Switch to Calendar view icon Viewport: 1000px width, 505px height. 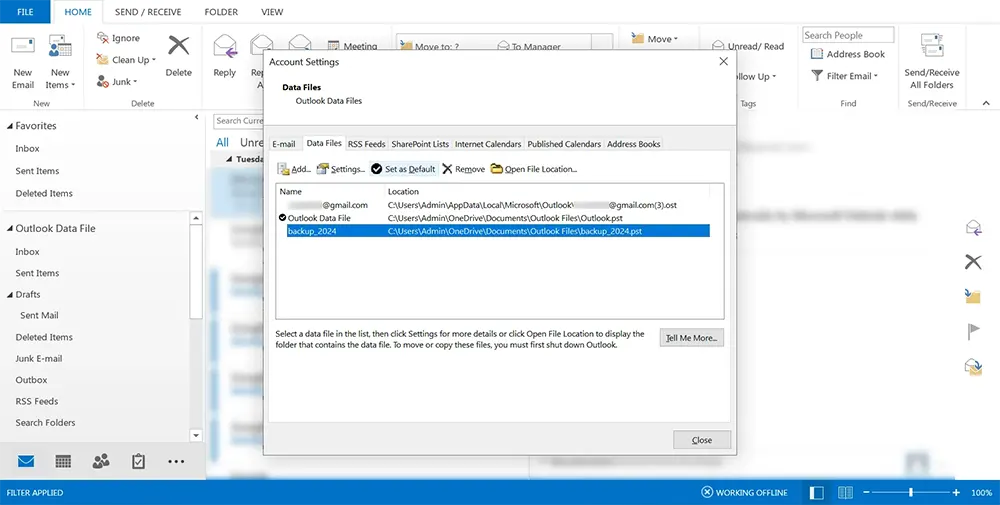[63, 461]
